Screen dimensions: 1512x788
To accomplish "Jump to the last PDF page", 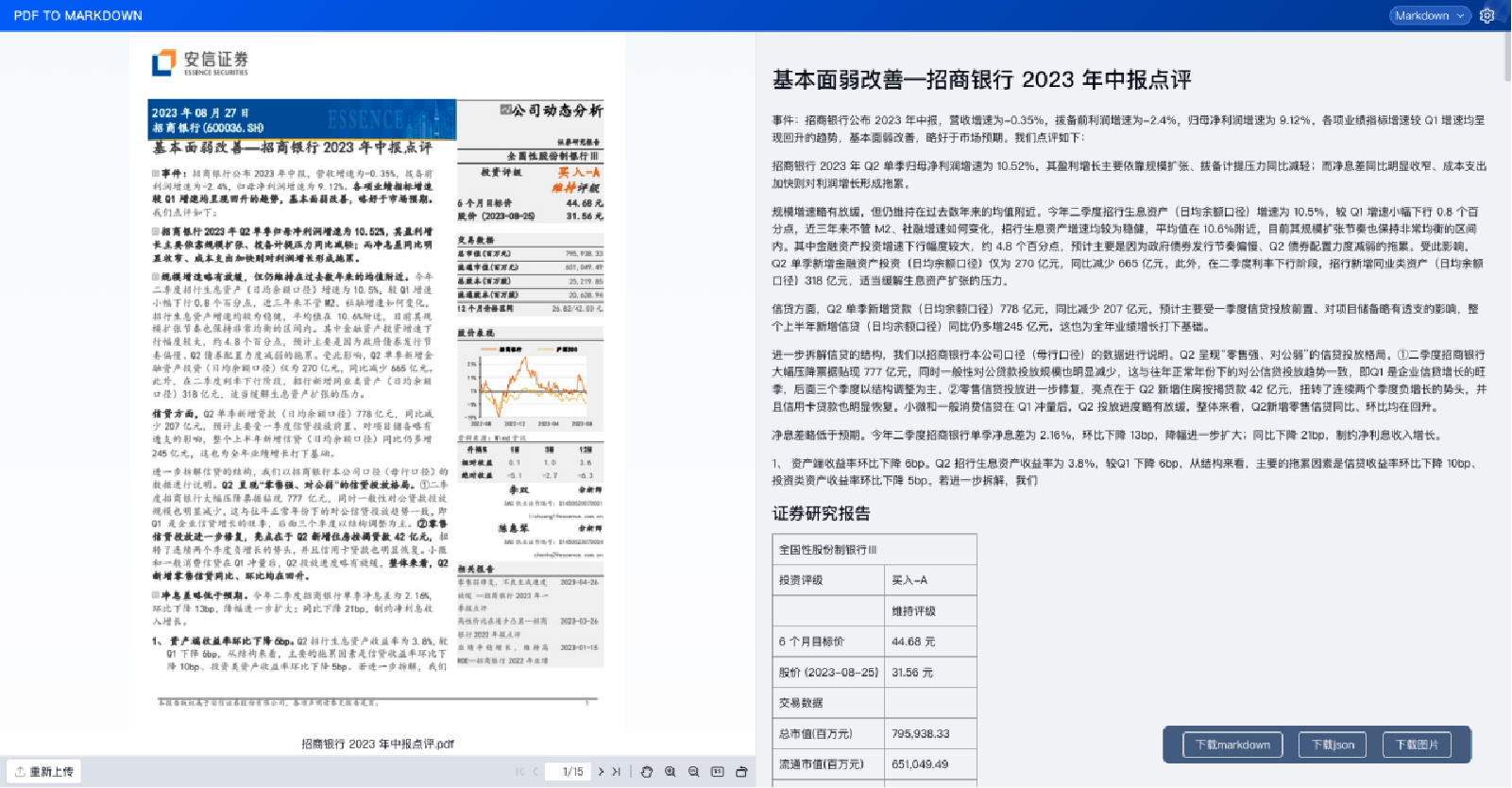I will (x=617, y=772).
